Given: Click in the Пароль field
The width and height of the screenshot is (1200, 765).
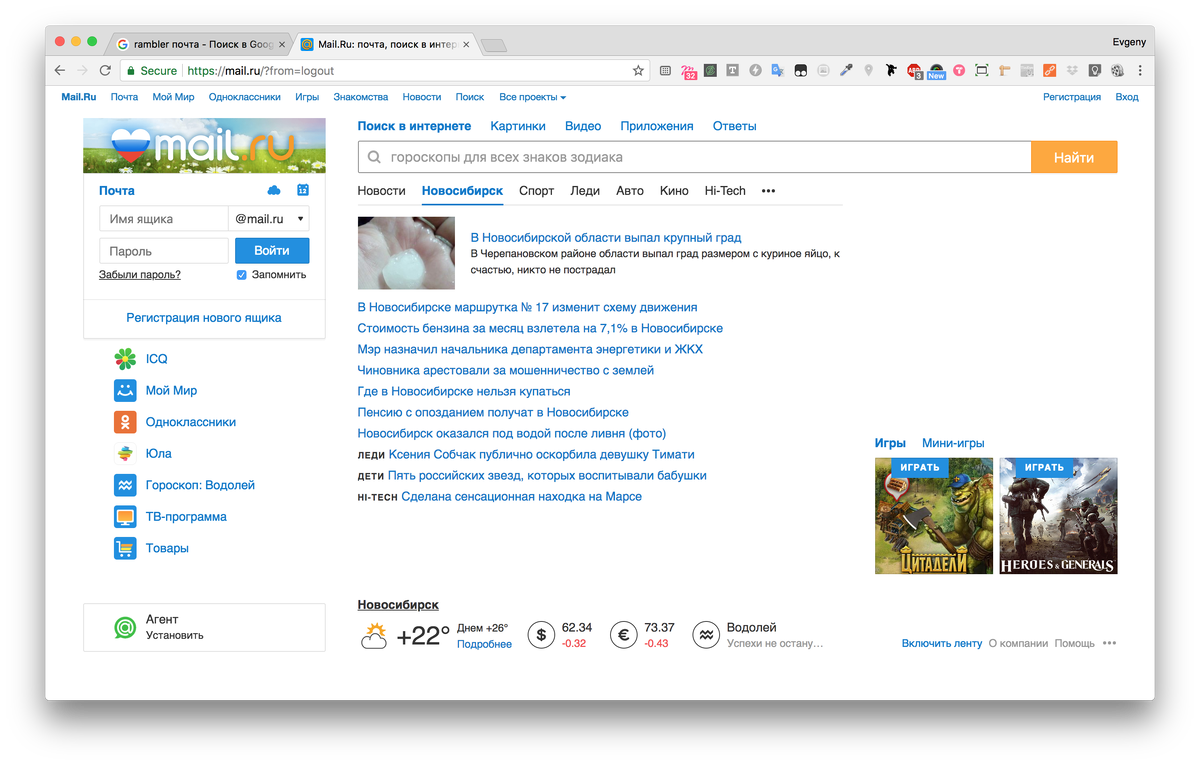Looking at the screenshot, I should (x=164, y=251).
